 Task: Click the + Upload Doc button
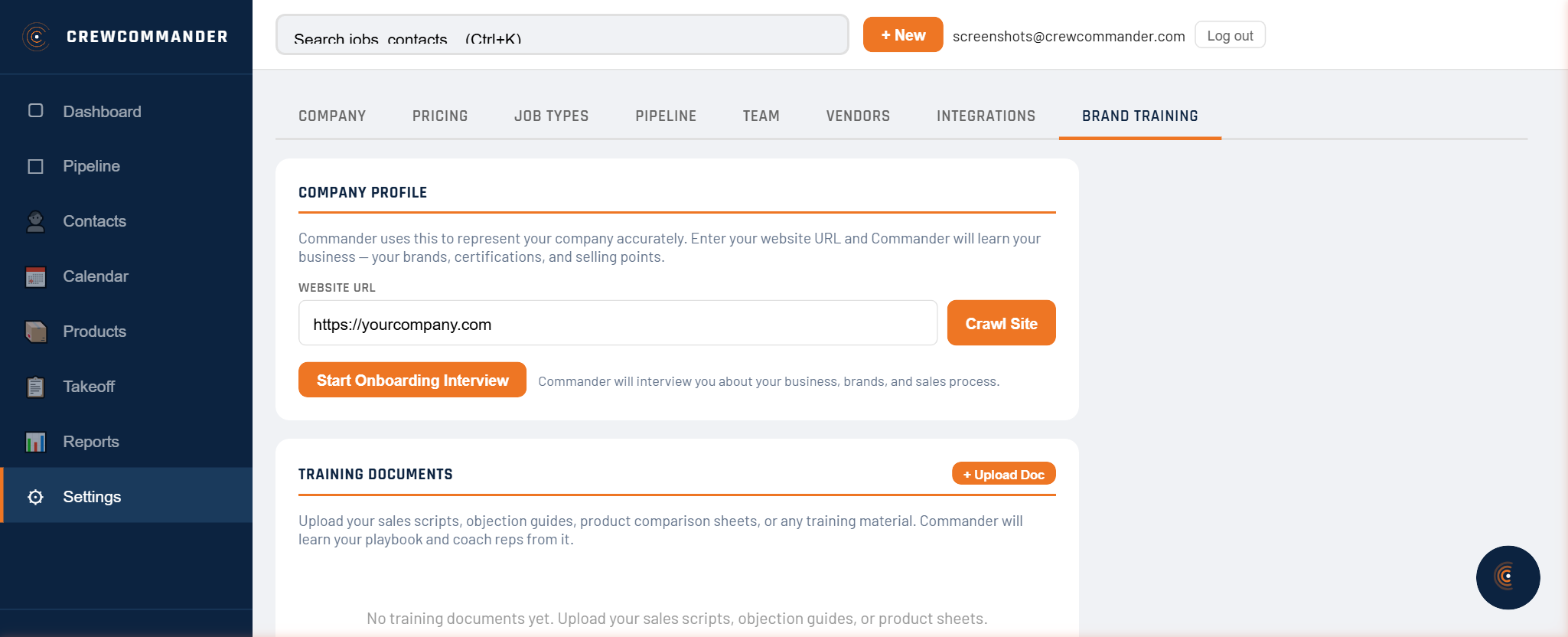[x=1003, y=474]
